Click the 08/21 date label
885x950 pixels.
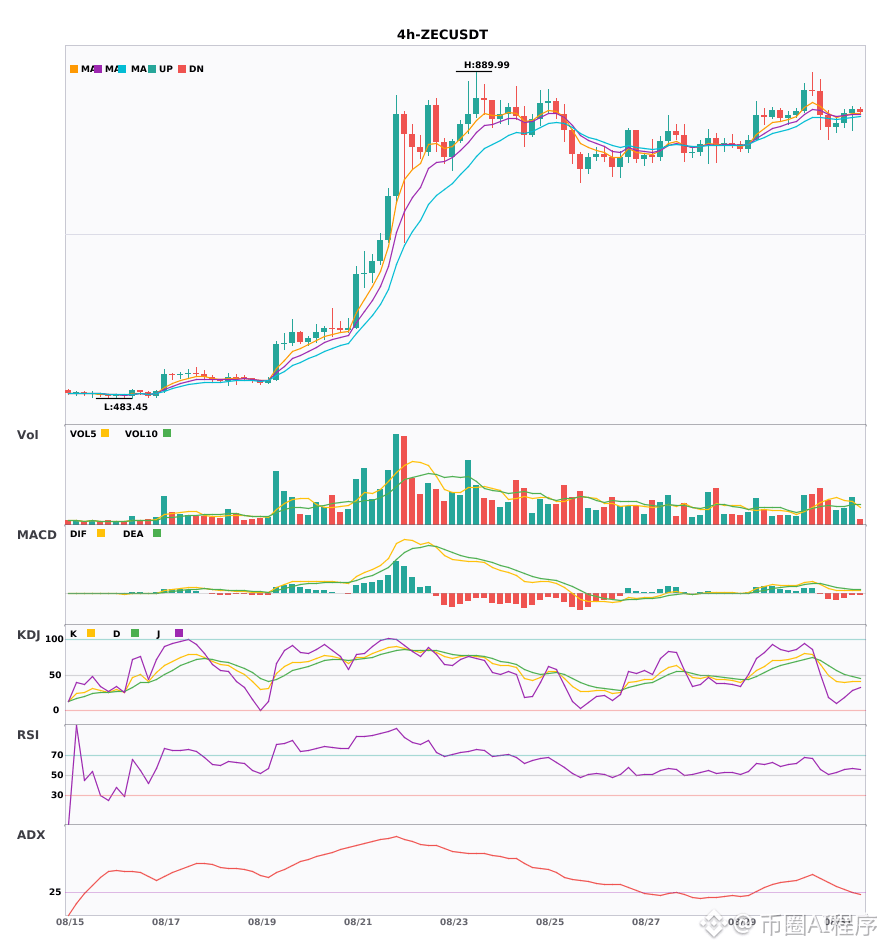point(358,922)
